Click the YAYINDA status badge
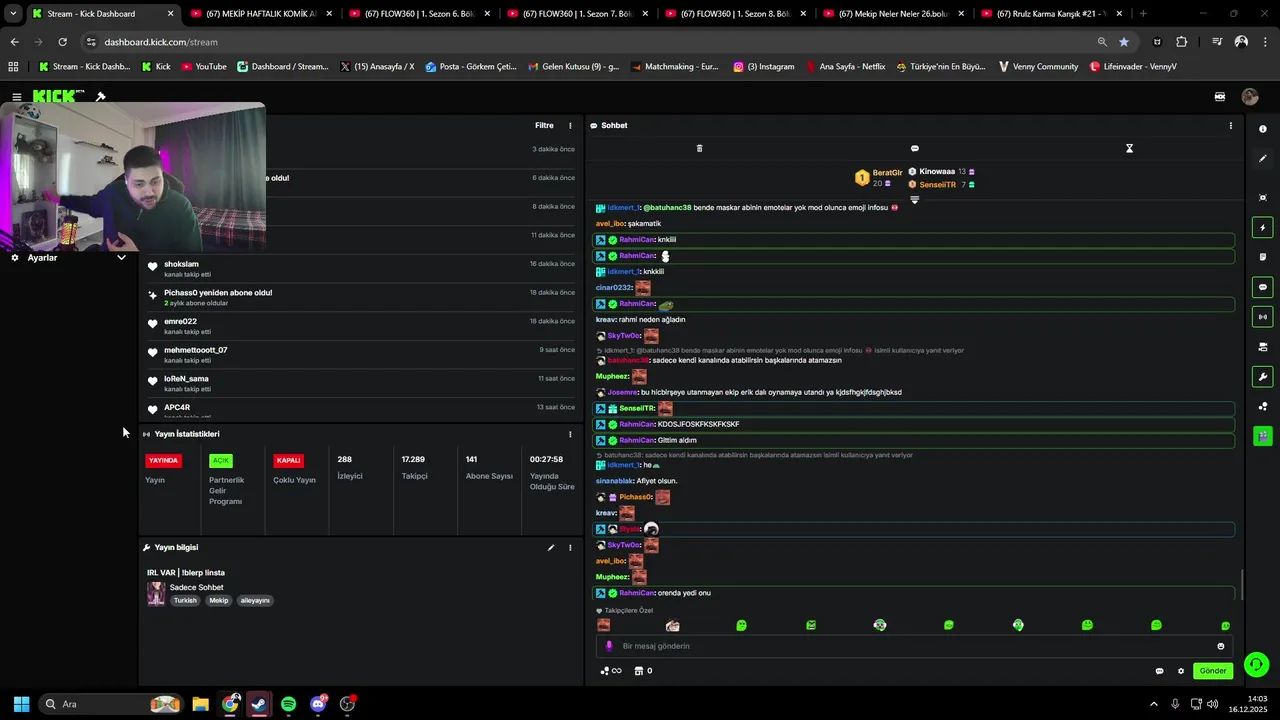The height and width of the screenshot is (720, 1280). (163, 461)
